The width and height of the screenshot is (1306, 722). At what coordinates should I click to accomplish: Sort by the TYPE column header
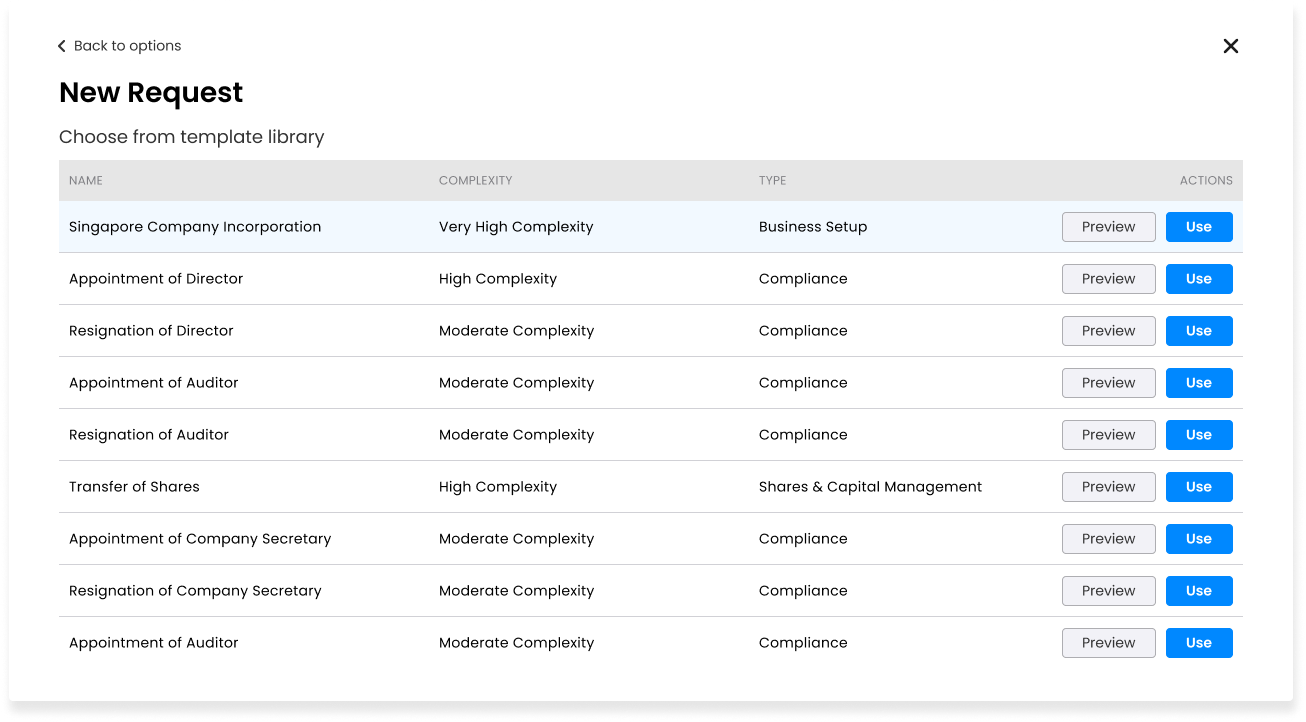[772, 181]
